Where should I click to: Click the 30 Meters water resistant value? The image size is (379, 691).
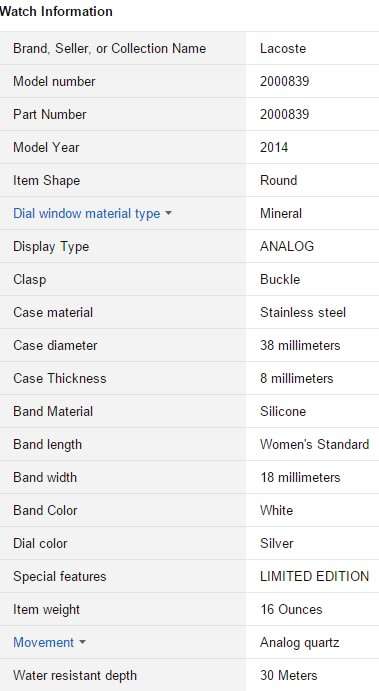[289, 675]
